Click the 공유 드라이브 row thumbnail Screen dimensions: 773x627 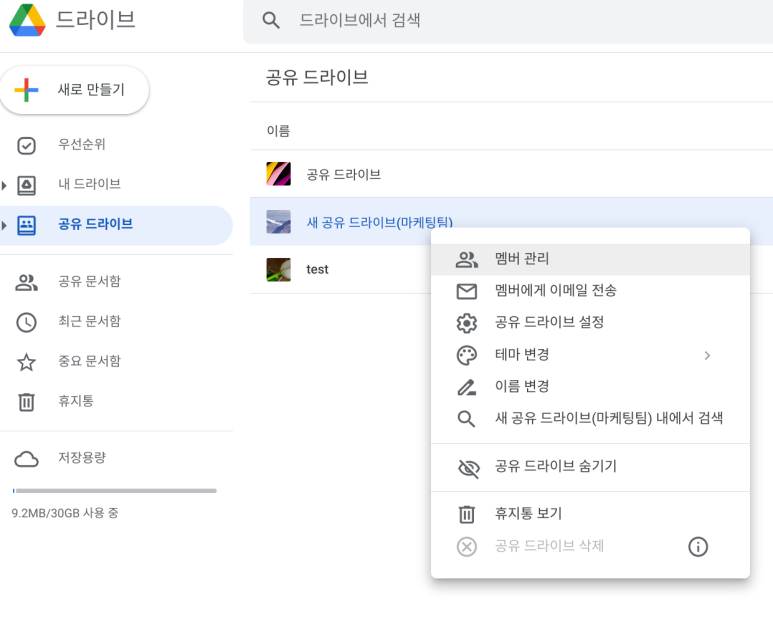coord(279,174)
